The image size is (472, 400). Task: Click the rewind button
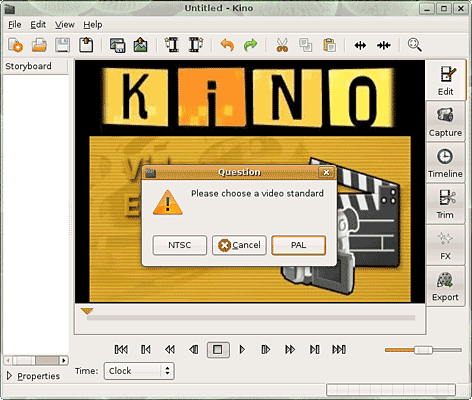(x=170, y=349)
